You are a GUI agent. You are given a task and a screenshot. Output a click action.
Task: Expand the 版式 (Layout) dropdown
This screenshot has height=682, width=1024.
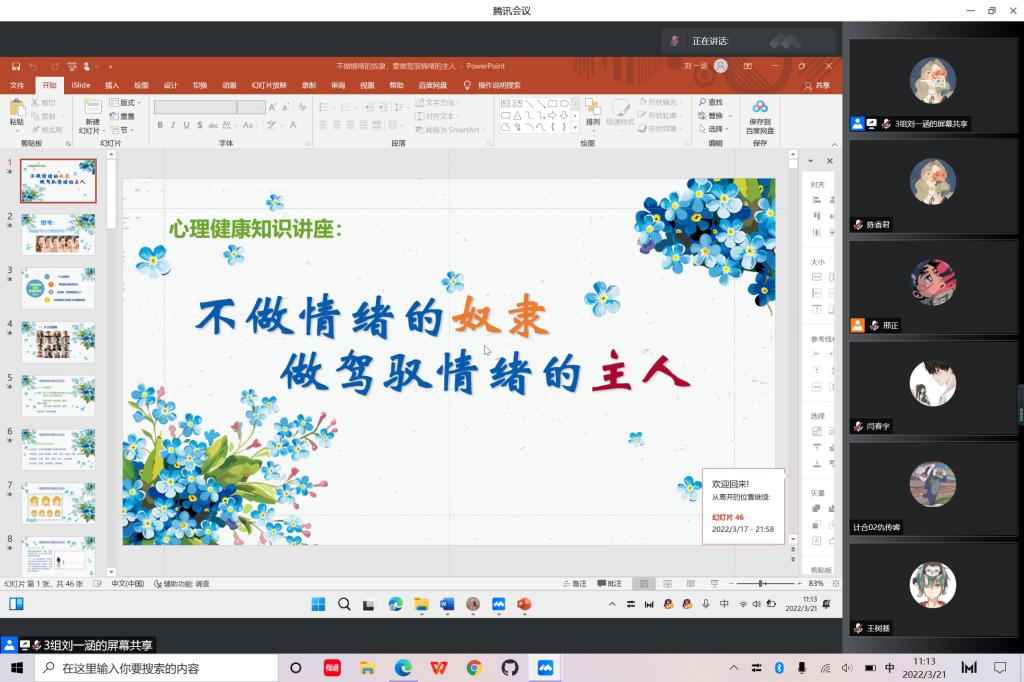pyautogui.click(x=125, y=103)
